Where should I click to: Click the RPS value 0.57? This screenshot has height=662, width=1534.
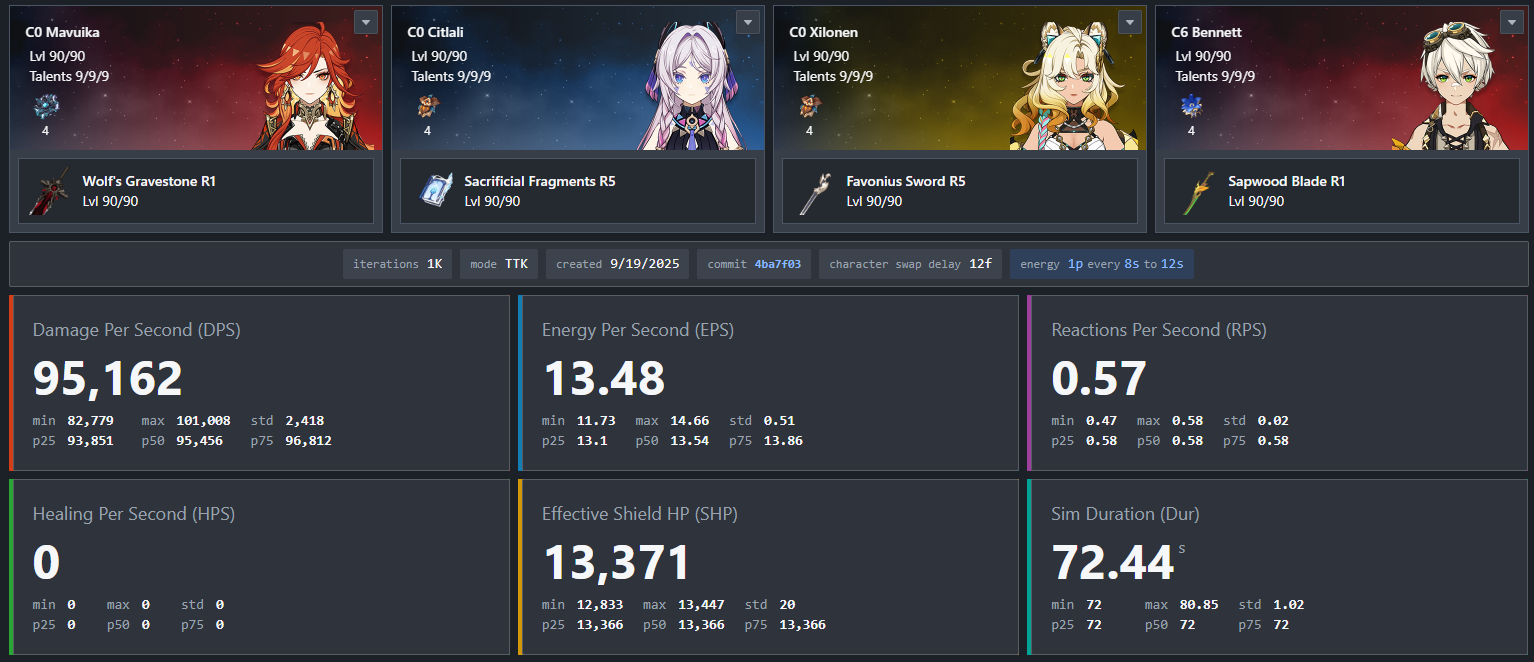(1099, 379)
